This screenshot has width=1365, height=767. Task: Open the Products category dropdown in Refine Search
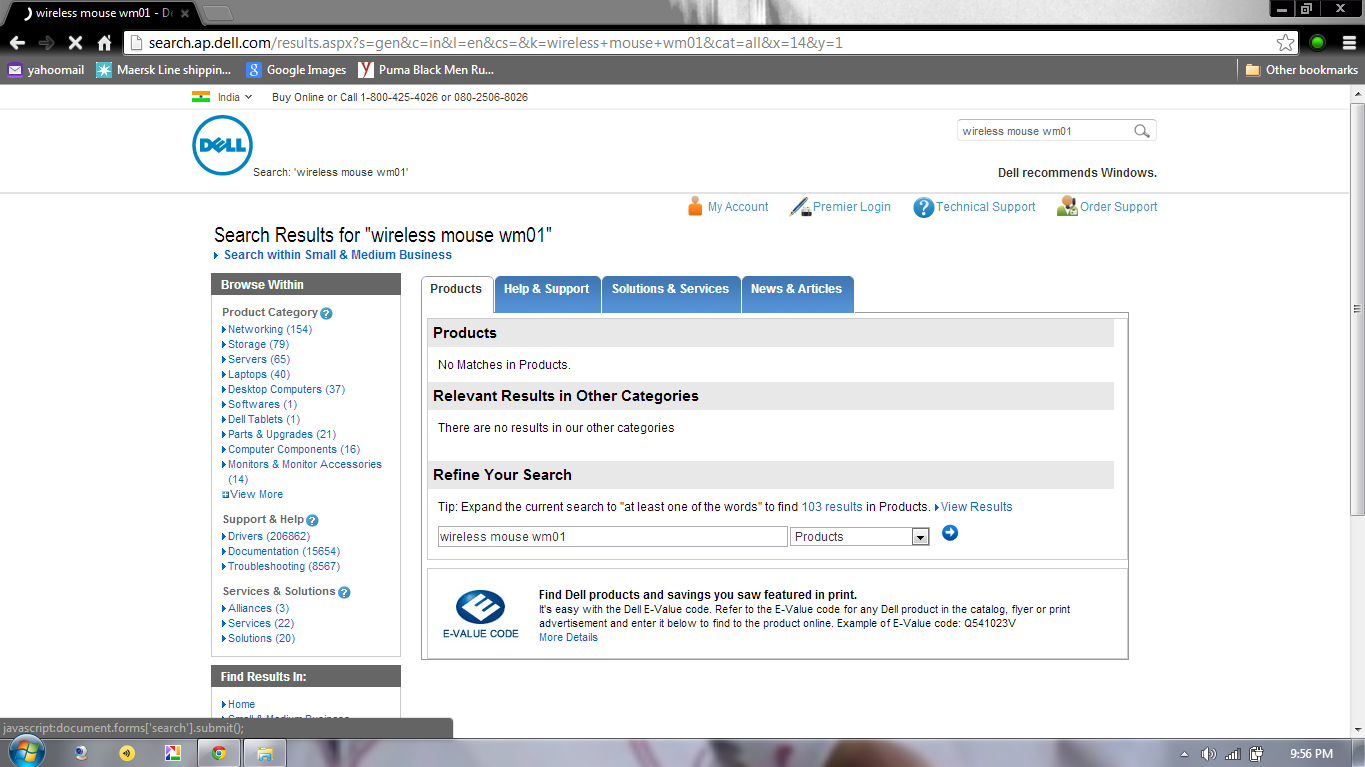coord(920,537)
